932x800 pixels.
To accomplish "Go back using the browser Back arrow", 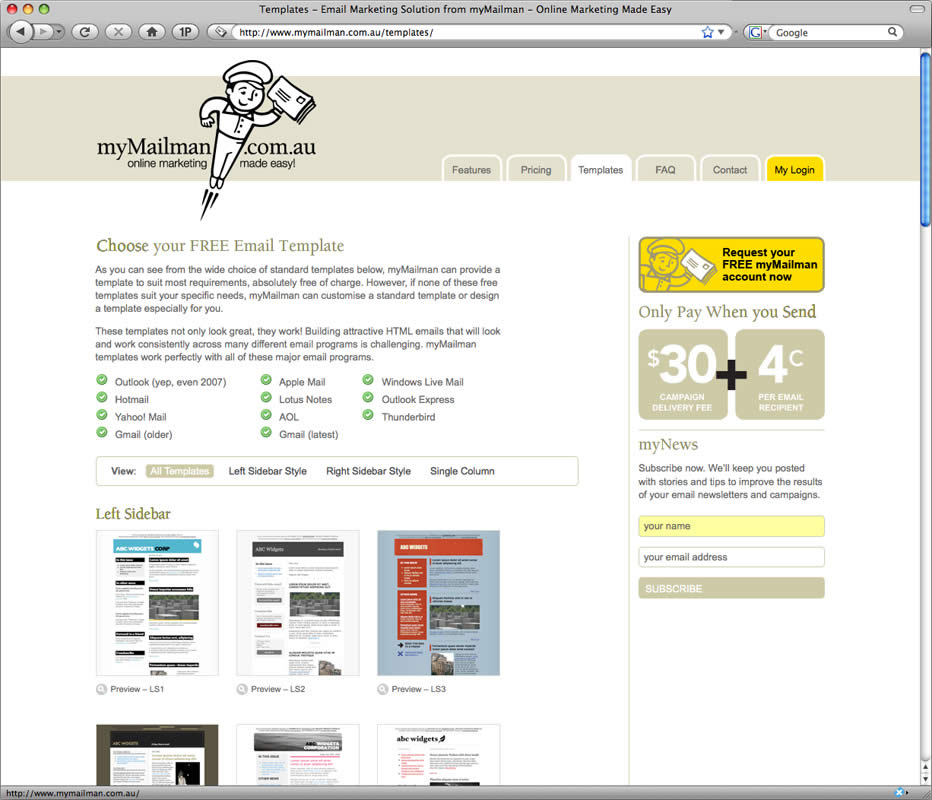I will click(21, 32).
